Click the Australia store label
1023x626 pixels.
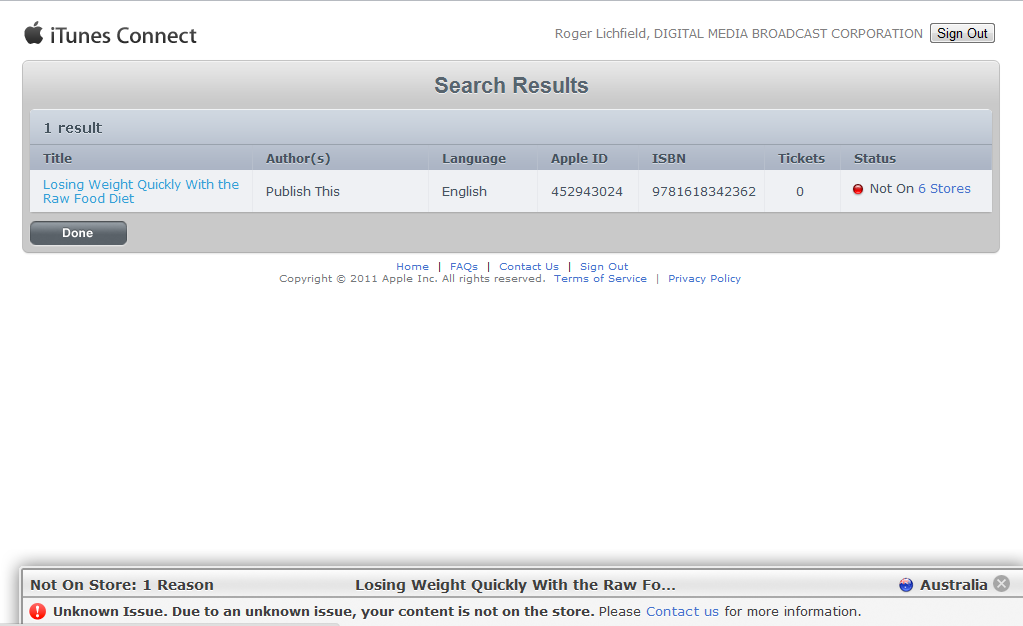(x=954, y=585)
